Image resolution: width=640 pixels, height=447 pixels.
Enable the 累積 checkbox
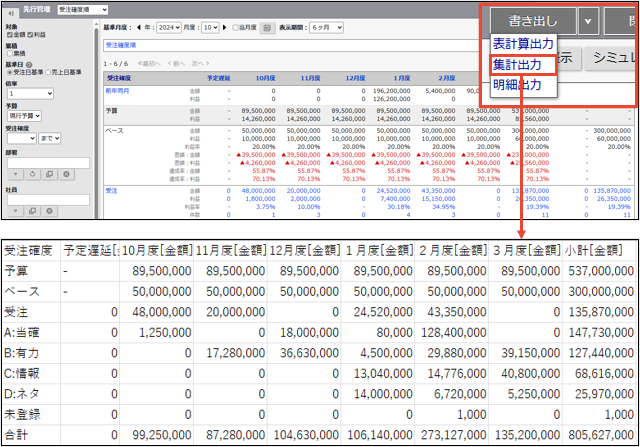9,53
